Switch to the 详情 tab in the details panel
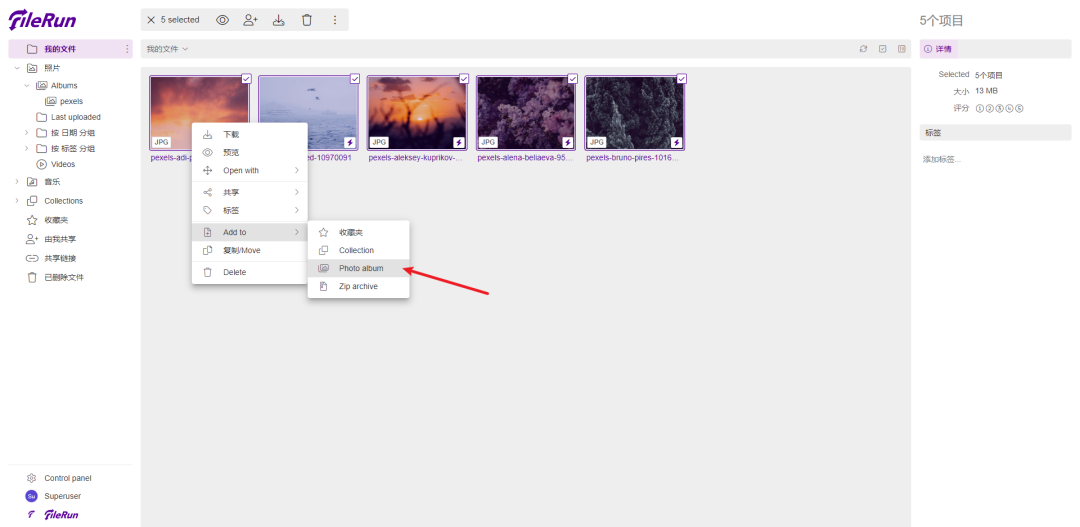The image size is (1080, 527). [938, 49]
